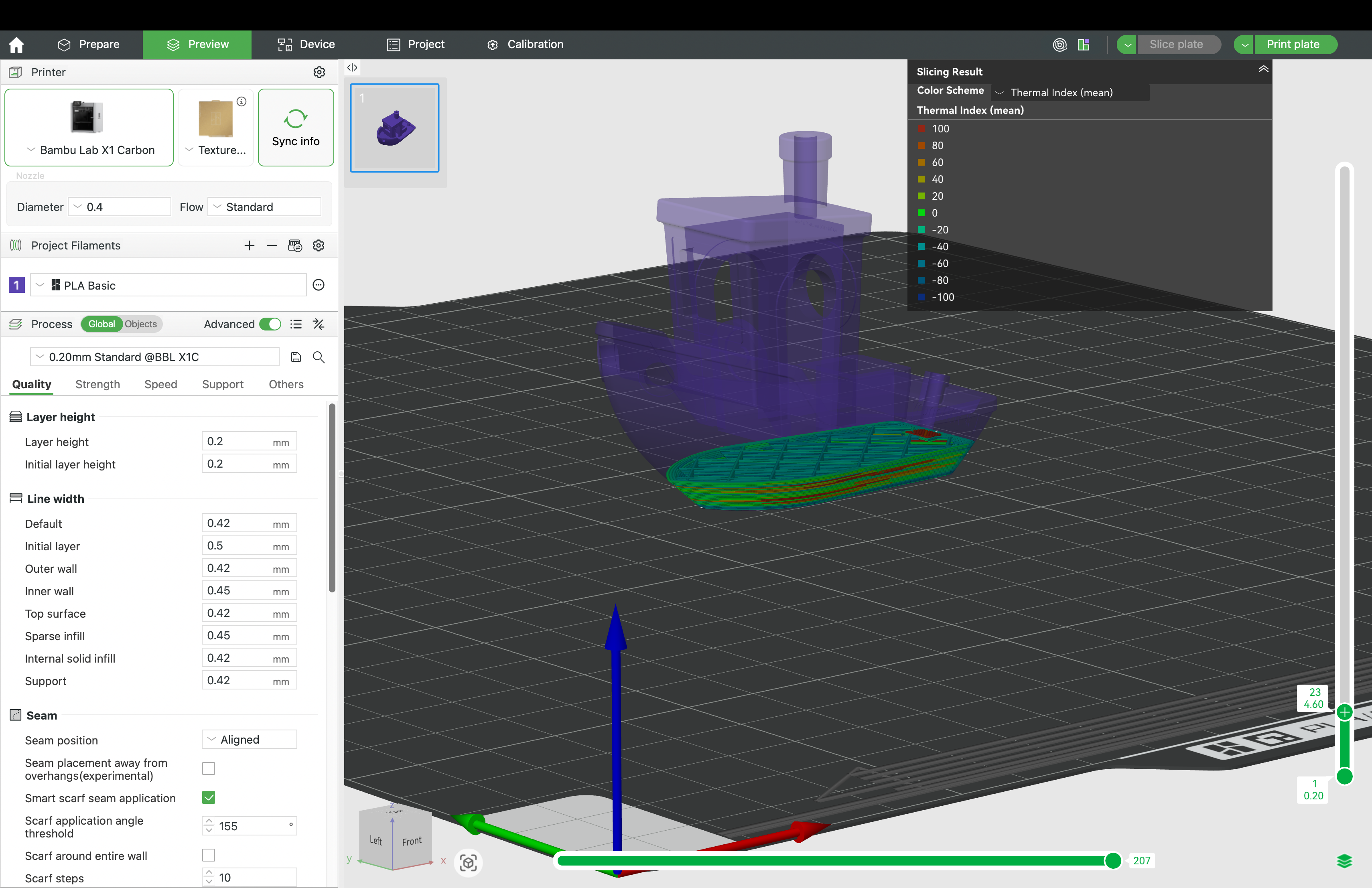Collapse the sidebar with the arrows icon
The height and width of the screenshot is (888, 1372).
pos(352,67)
